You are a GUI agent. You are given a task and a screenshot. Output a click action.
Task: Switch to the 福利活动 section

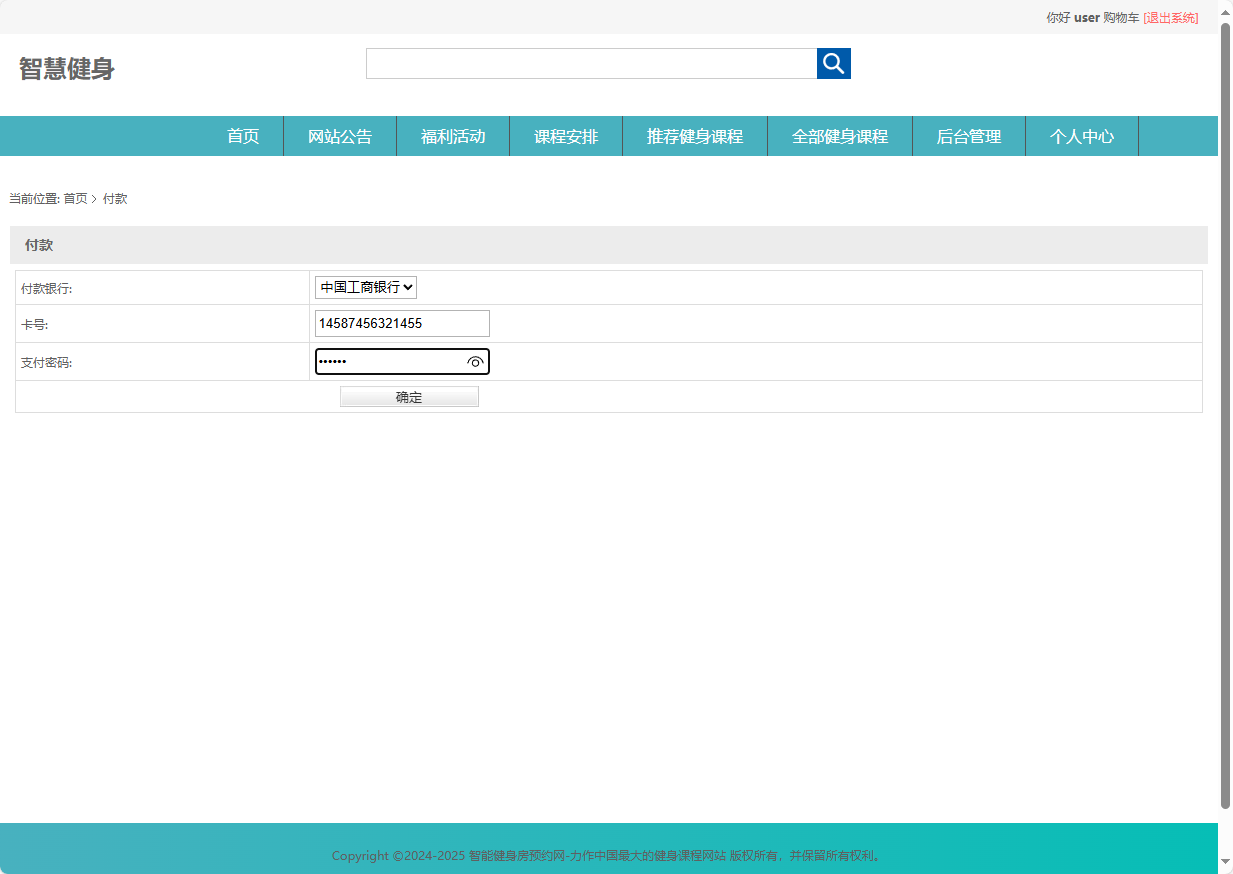[452, 136]
